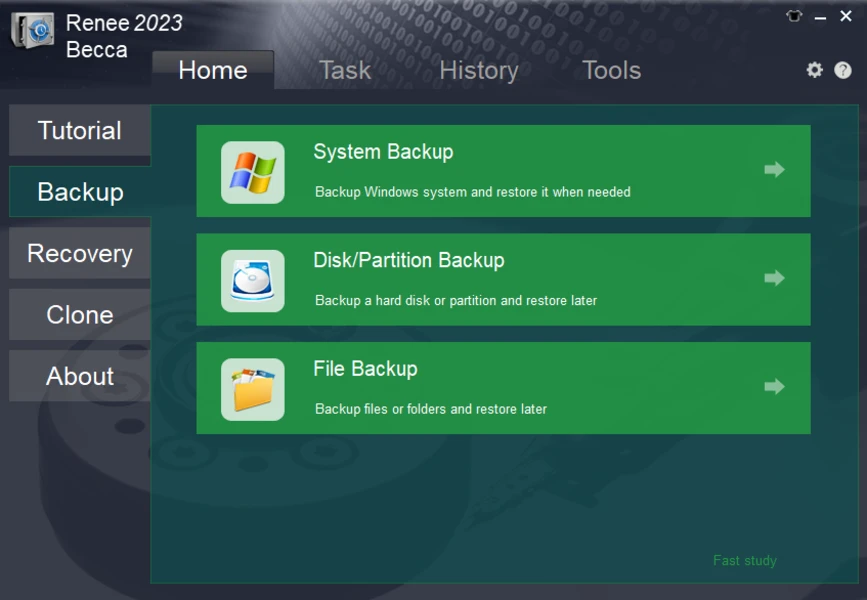Click the File Backup title text
This screenshot has height=600, width=867.
(x=365, y=369)
